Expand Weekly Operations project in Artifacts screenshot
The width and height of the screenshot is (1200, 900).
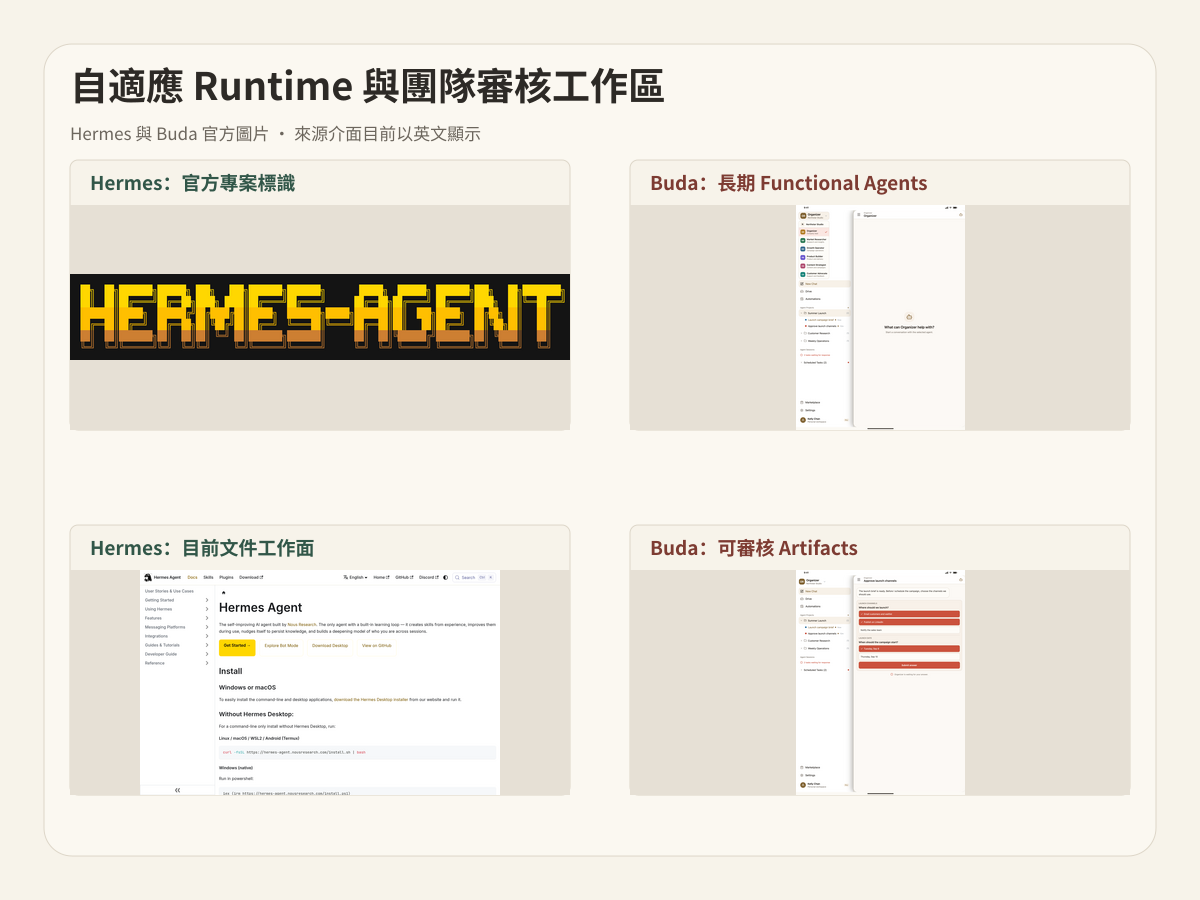(x=825, y=648)
